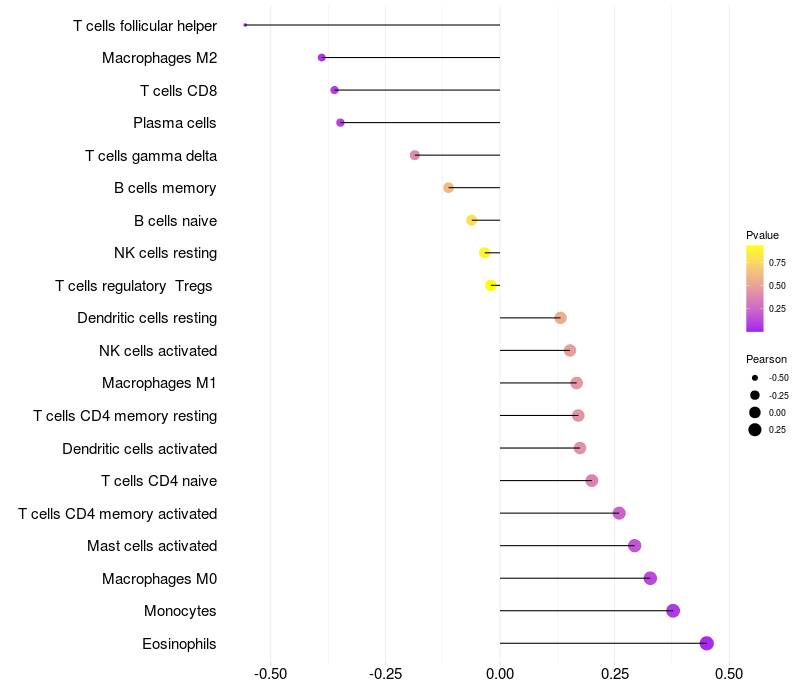Click the T cells follicular helper dot
The height and width of the screenshot is (700, 800).
pyautogui.click(x=245, y=25)
